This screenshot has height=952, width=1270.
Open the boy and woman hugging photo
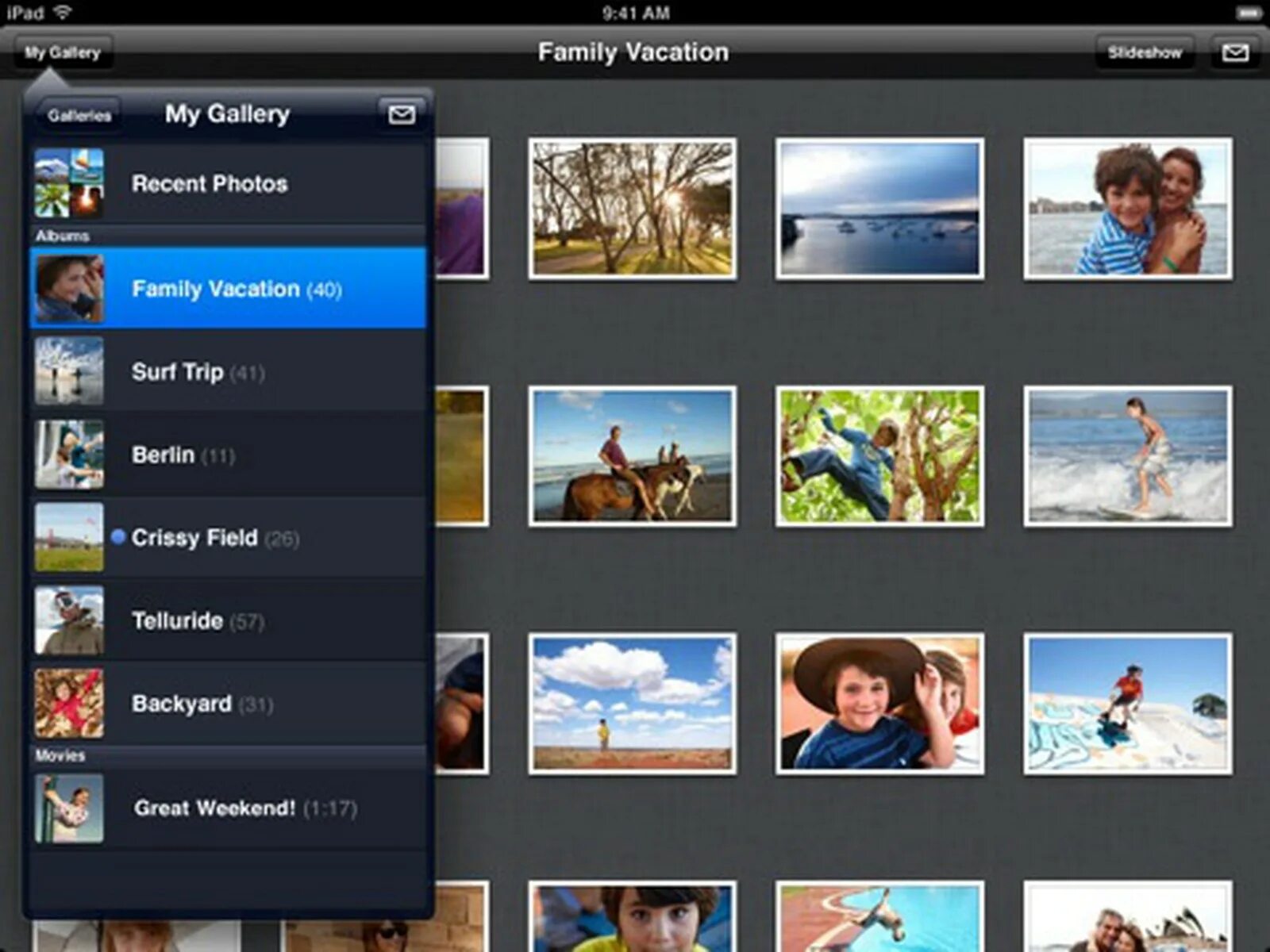tap(1128, 209)
